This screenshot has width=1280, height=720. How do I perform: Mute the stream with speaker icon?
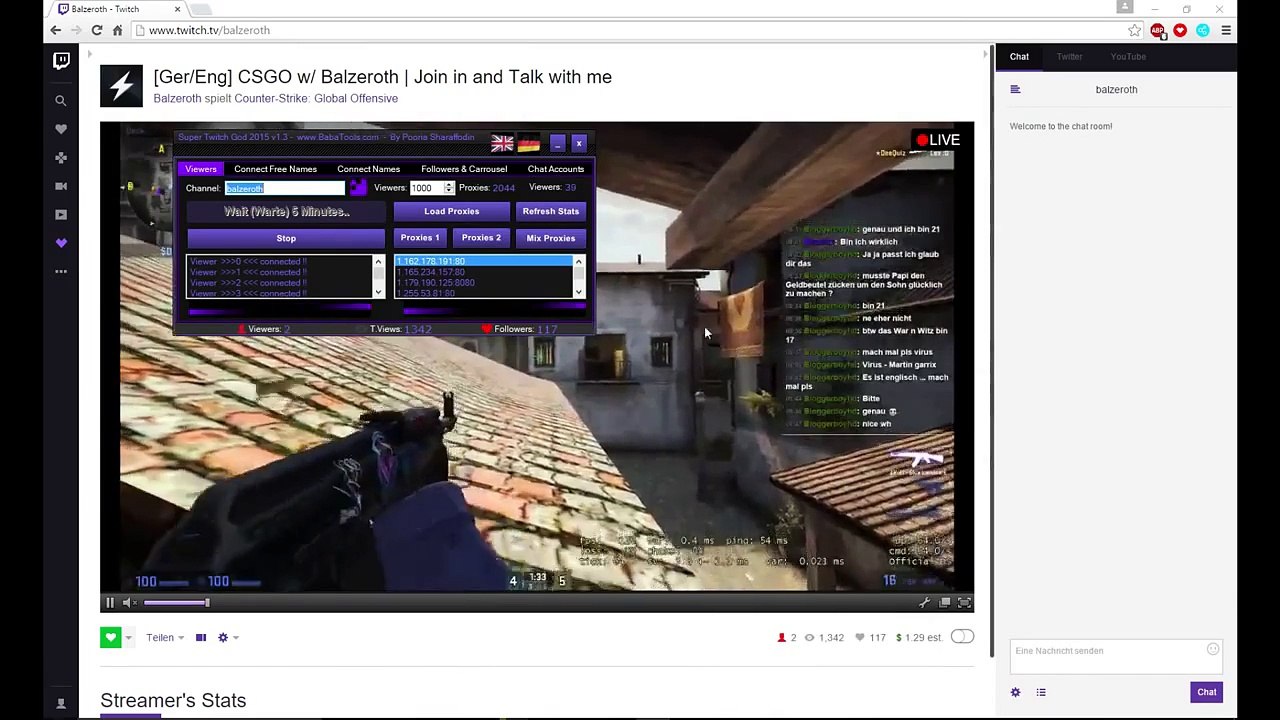127,602
